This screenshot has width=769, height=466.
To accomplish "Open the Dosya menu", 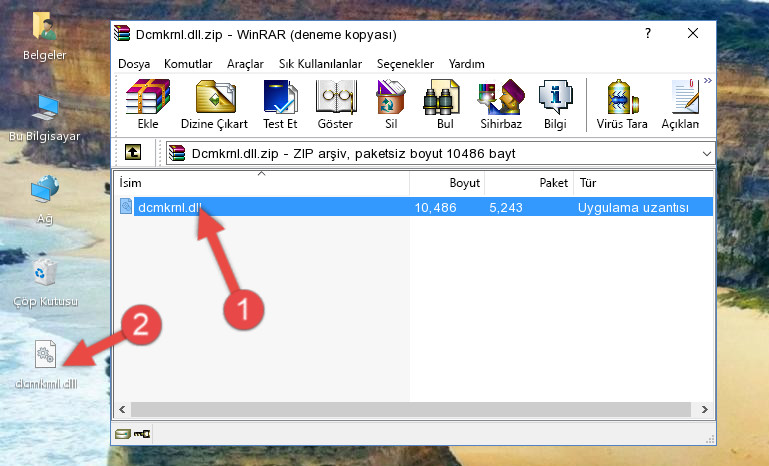I will [134, 64].
